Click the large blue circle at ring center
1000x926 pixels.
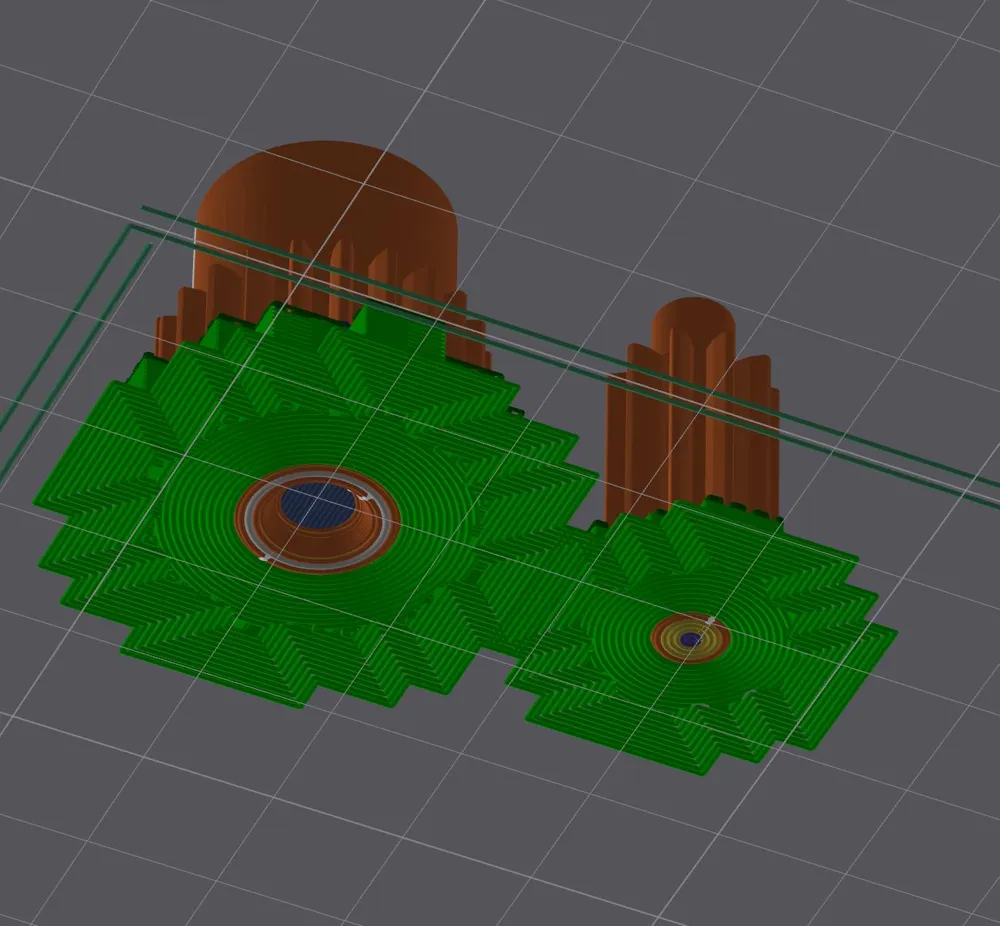[x=318, y=504]
